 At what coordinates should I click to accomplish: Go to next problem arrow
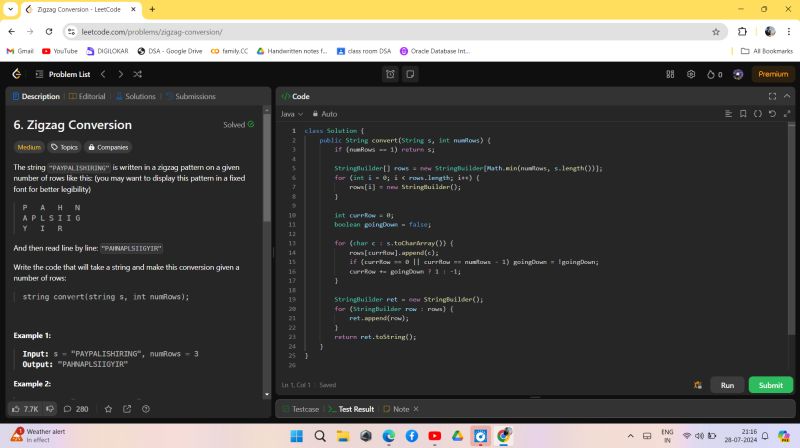(120, 74)
